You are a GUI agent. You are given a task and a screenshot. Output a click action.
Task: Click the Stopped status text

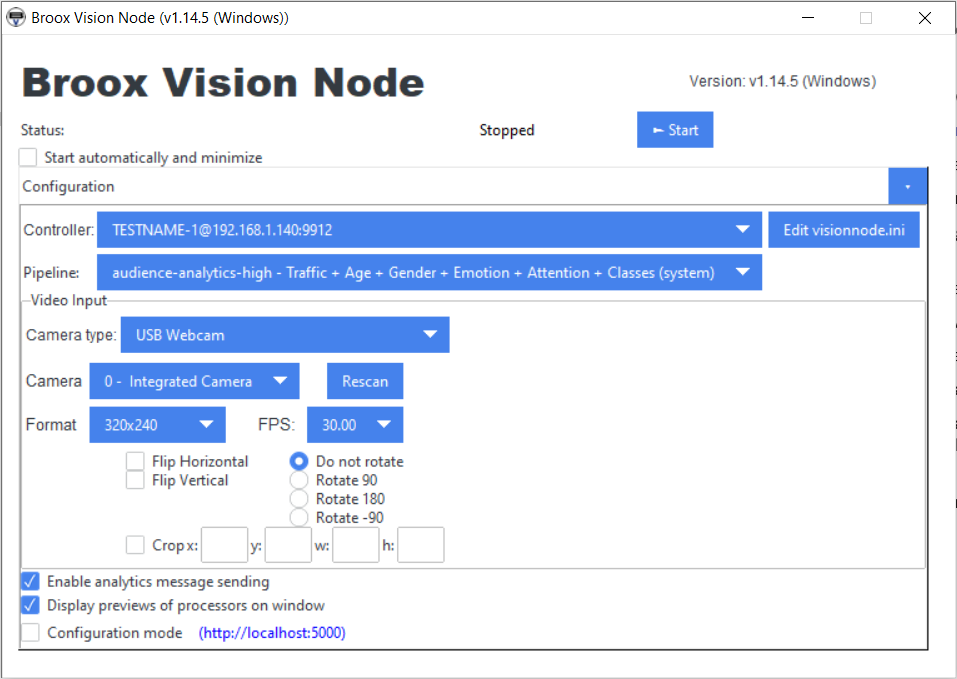tap(507, 130)
